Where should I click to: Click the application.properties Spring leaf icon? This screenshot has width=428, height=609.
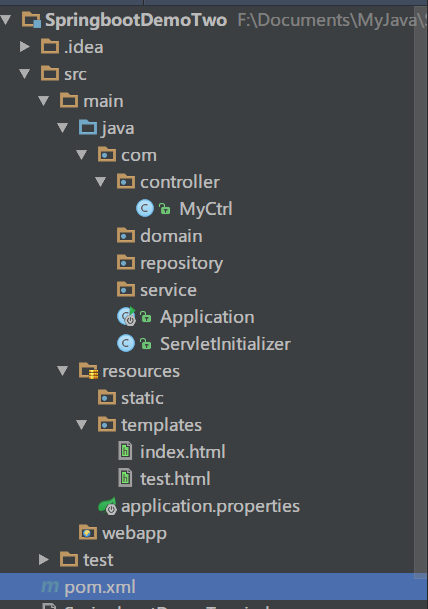point(108,506)
